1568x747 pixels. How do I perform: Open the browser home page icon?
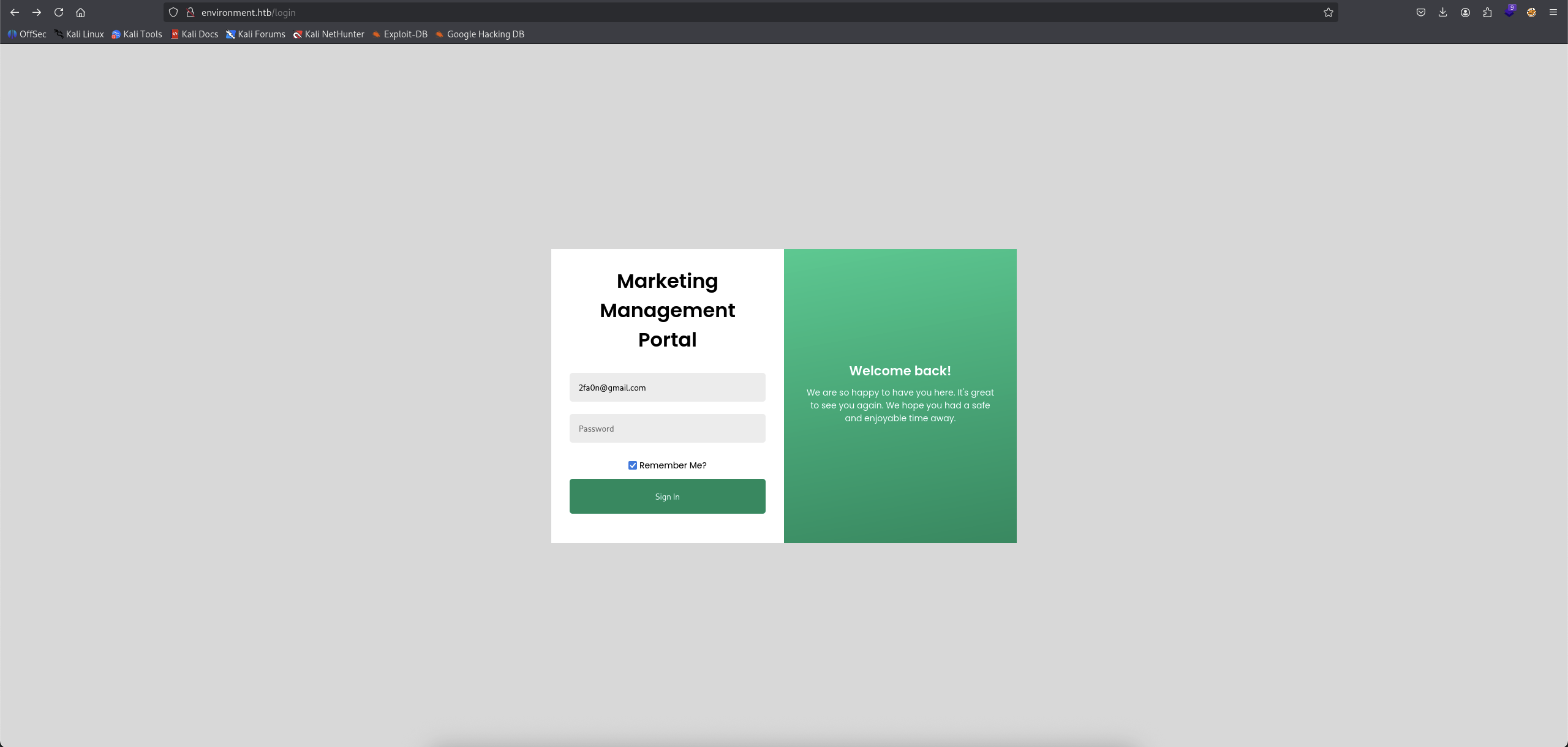(x=80, y=12)
